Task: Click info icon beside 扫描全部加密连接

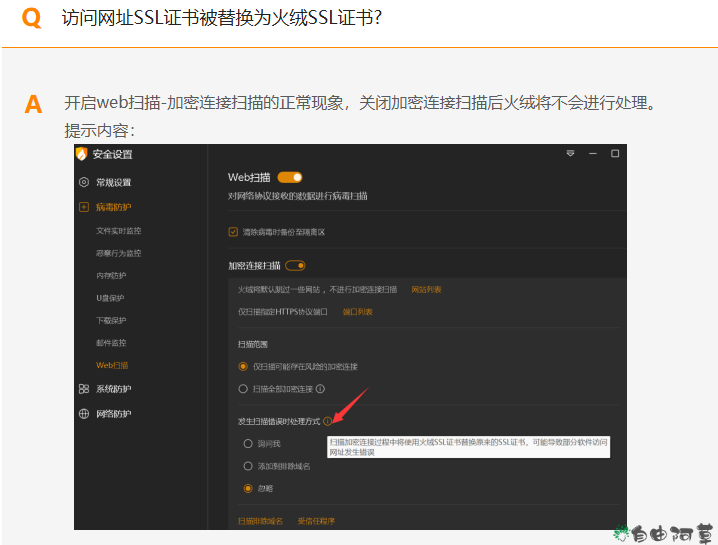Action: coord(321,389)
